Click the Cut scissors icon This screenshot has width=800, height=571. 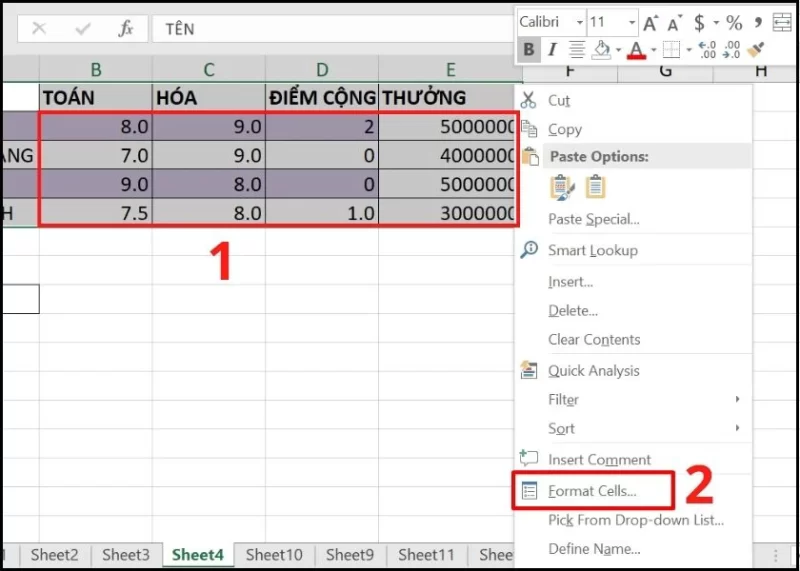529,100
